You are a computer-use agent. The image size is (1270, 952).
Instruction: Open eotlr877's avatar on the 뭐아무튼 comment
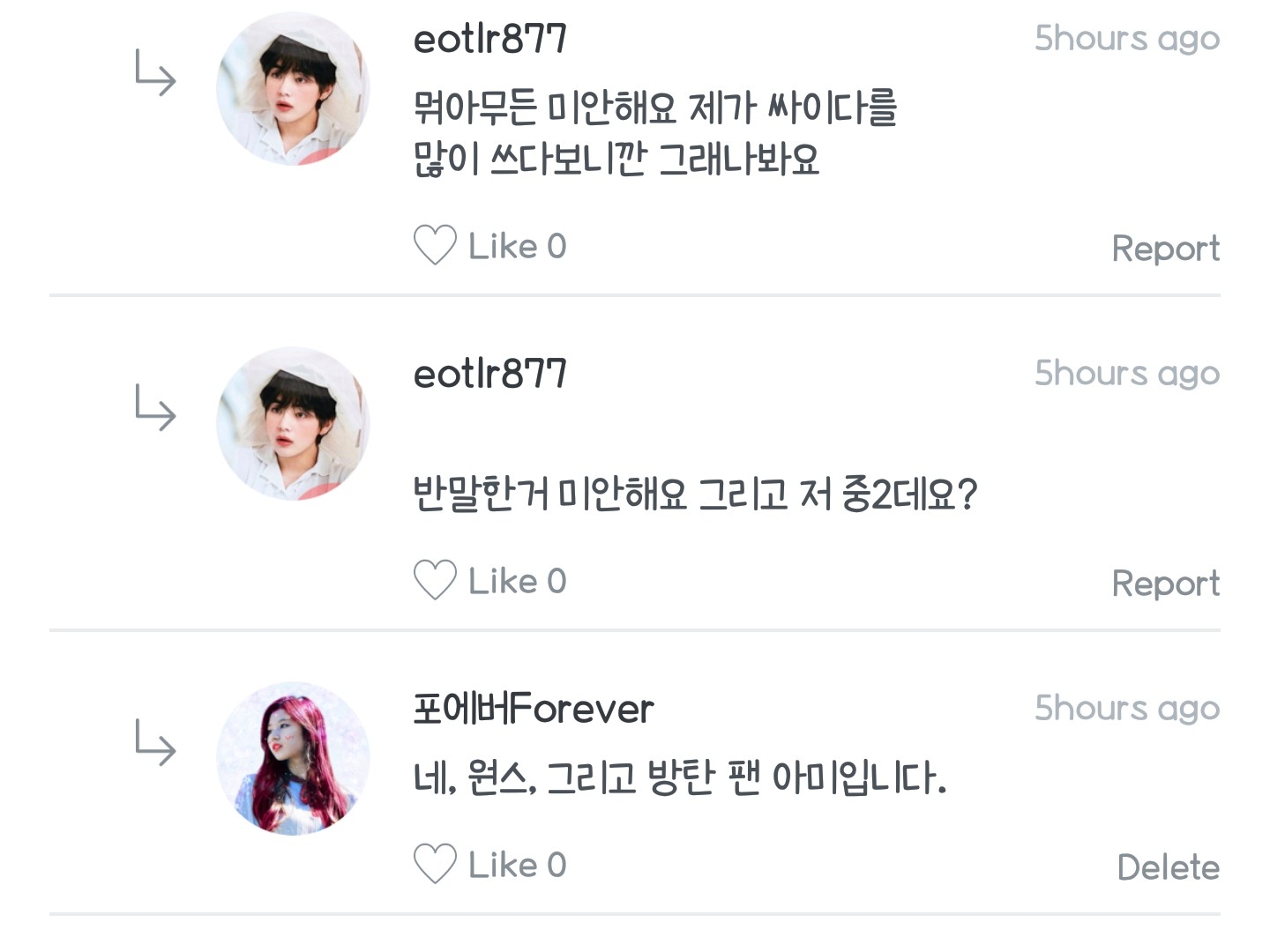[x=293, y=89]
